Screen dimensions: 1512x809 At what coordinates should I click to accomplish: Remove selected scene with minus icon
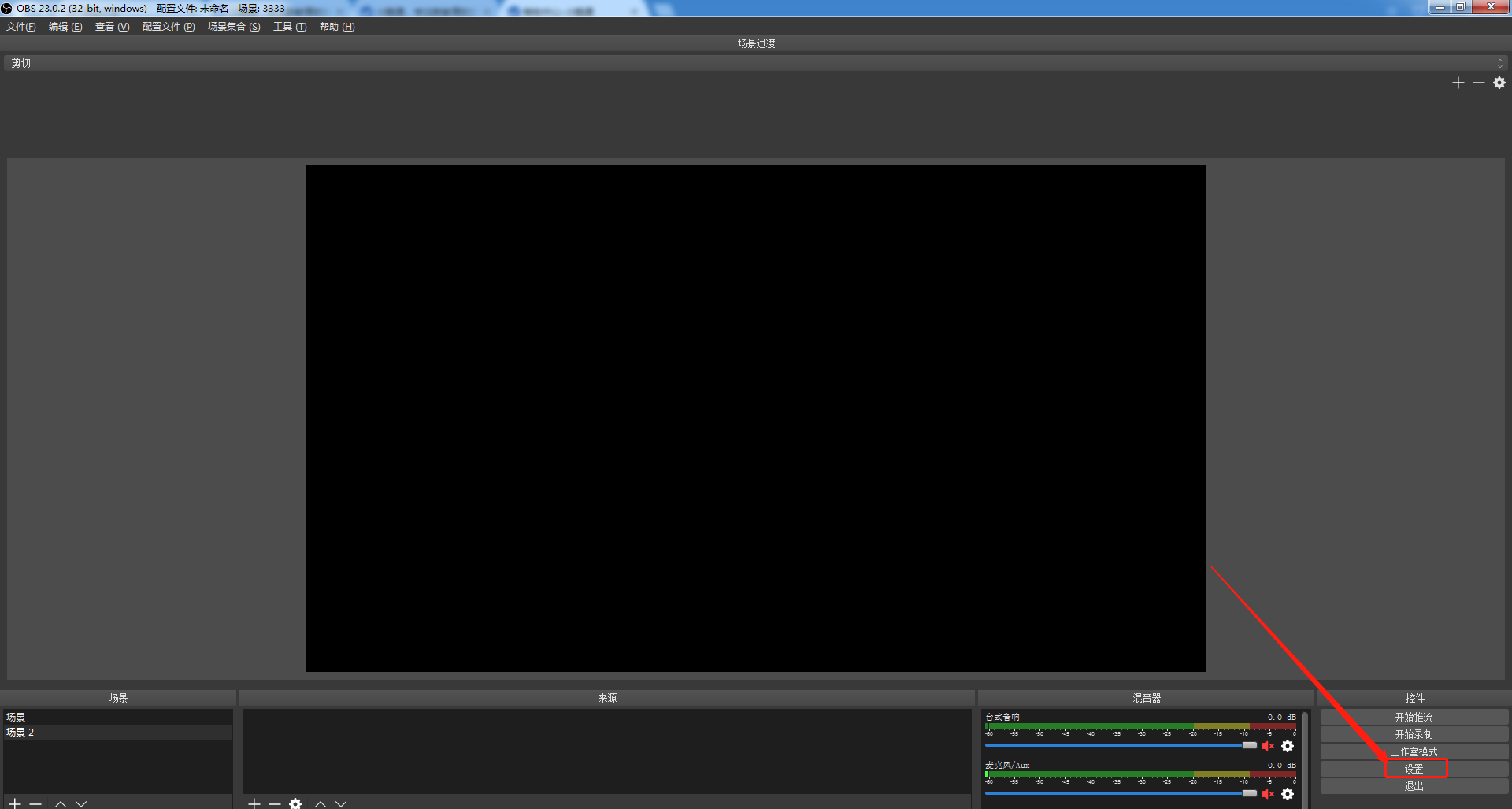[x=35, y=803]
